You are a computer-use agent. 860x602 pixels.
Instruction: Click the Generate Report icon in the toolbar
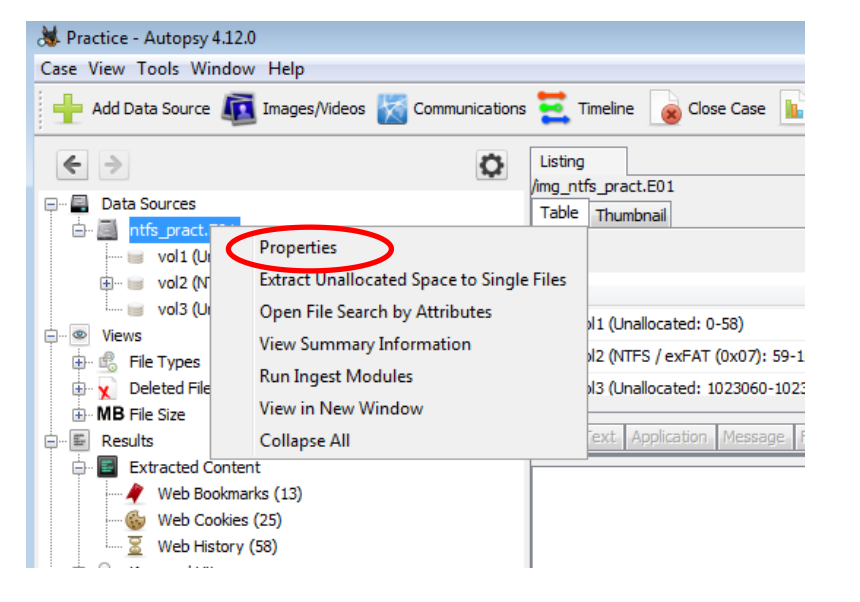pos(794,108)
